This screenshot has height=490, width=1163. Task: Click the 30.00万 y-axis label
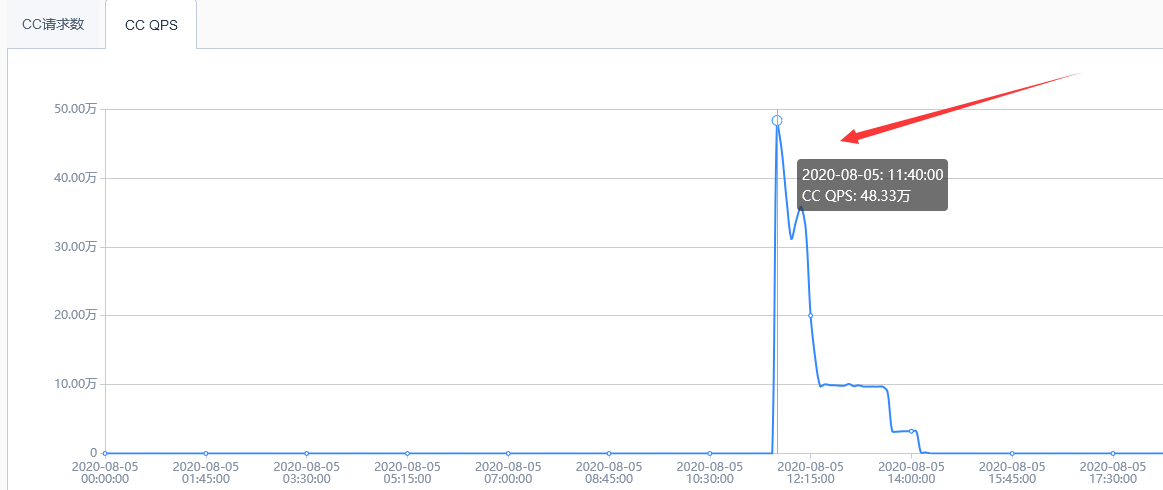pyautogui.click(x=76, y=247)
